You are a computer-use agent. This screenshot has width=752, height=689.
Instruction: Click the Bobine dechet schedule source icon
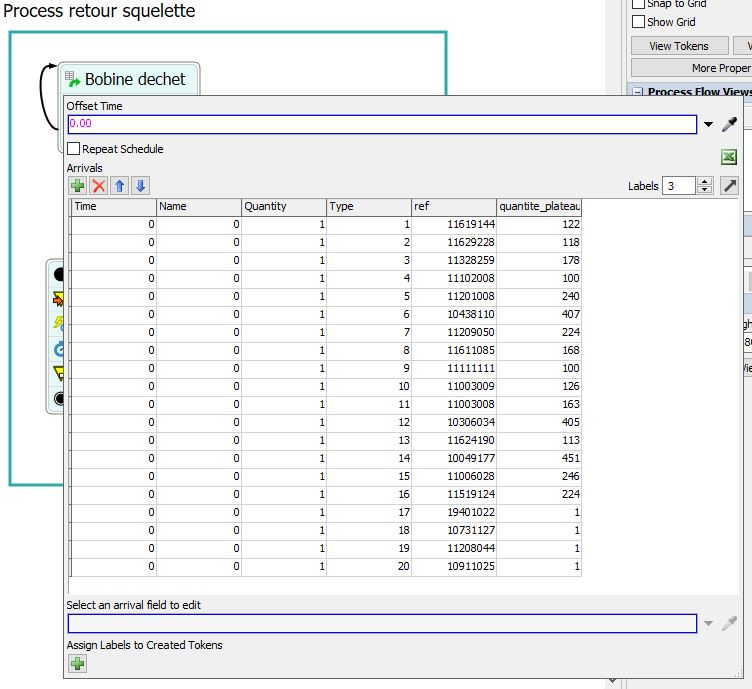point(73,79)
